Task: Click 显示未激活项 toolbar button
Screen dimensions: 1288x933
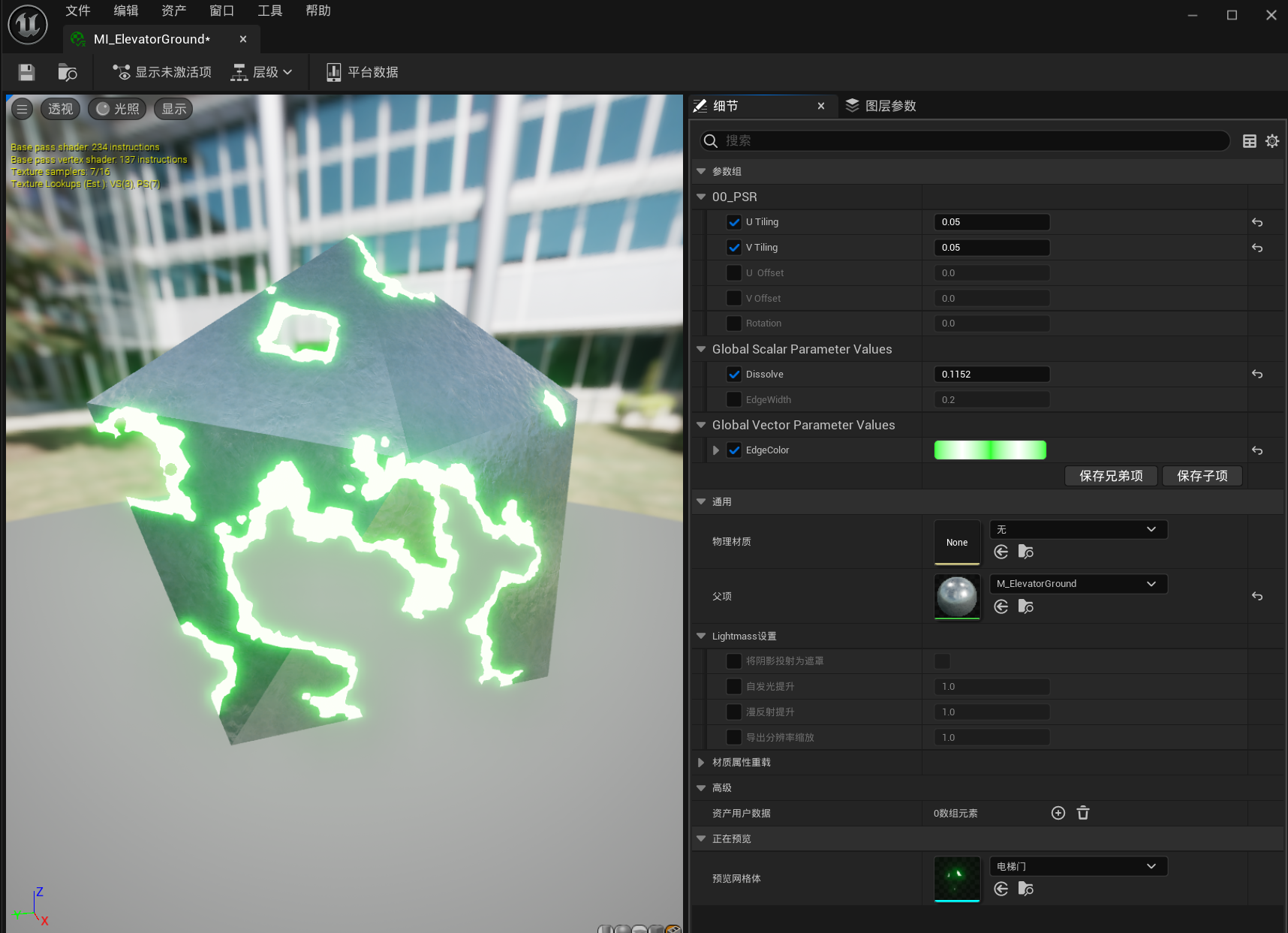Action: pyautogui.click(x=162, y=72)
